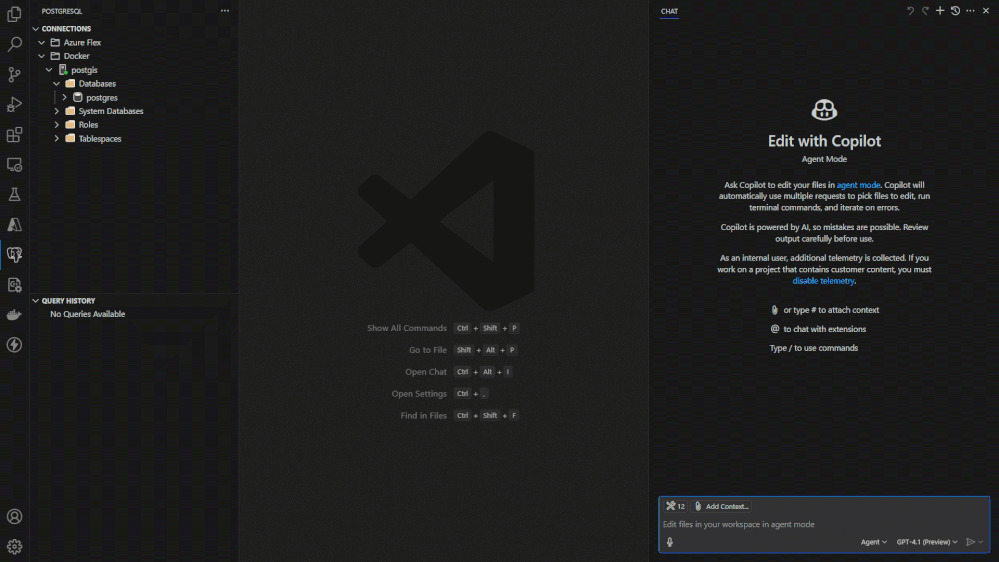Screen dimensions: 999x562
Task: Expand the Roles folder
Action: [x=57, y=125]
